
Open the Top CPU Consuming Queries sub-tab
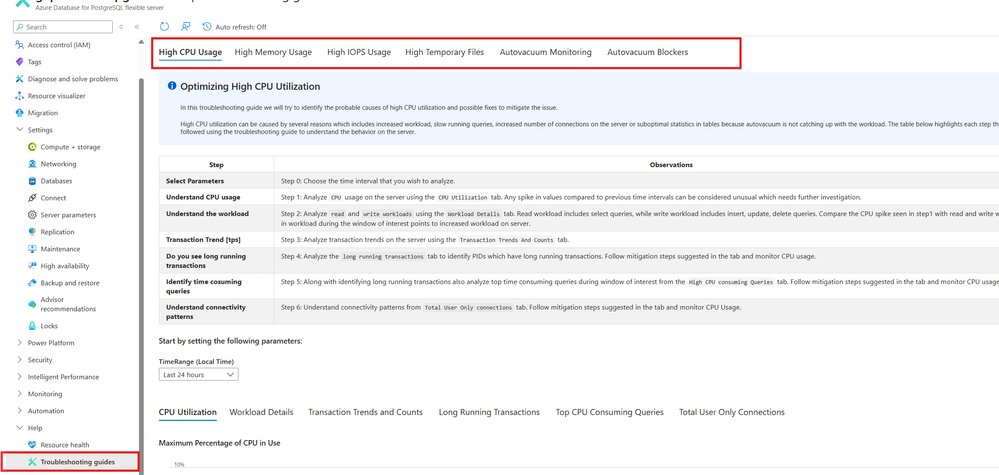click(x=610, y=413)
